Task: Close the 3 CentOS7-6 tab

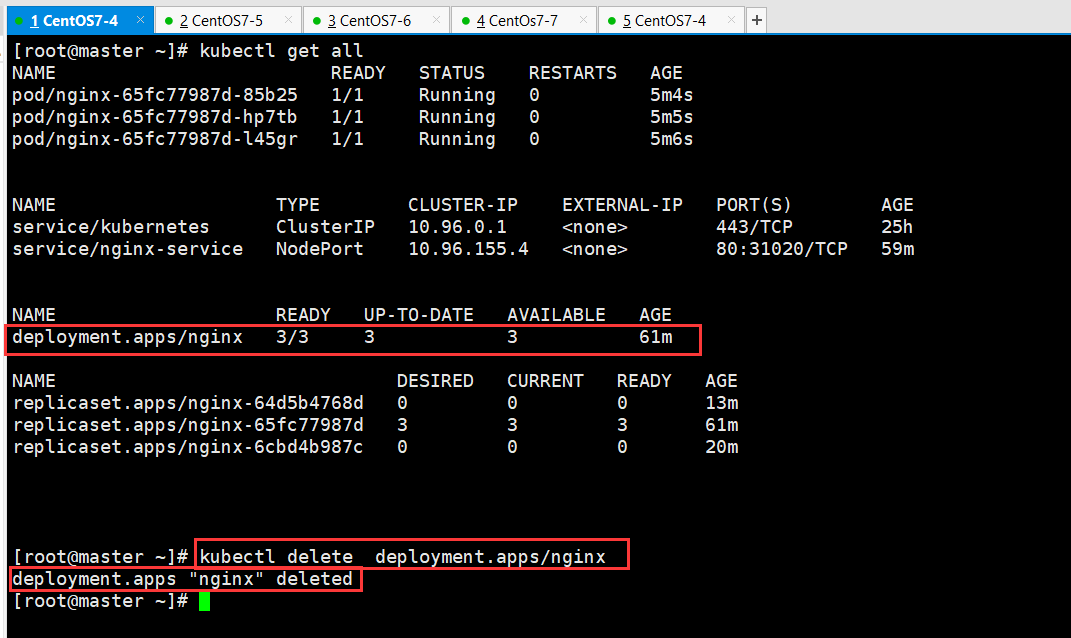Action: [x=436, y=20]
